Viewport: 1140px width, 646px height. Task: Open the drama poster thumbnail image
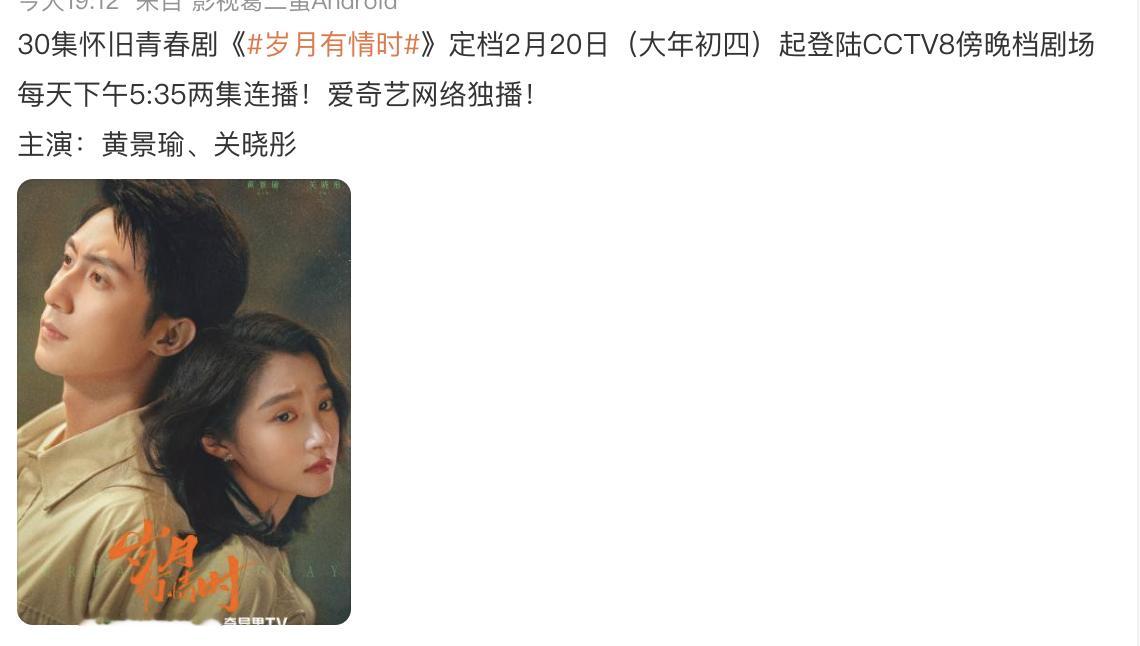(184, 402)
